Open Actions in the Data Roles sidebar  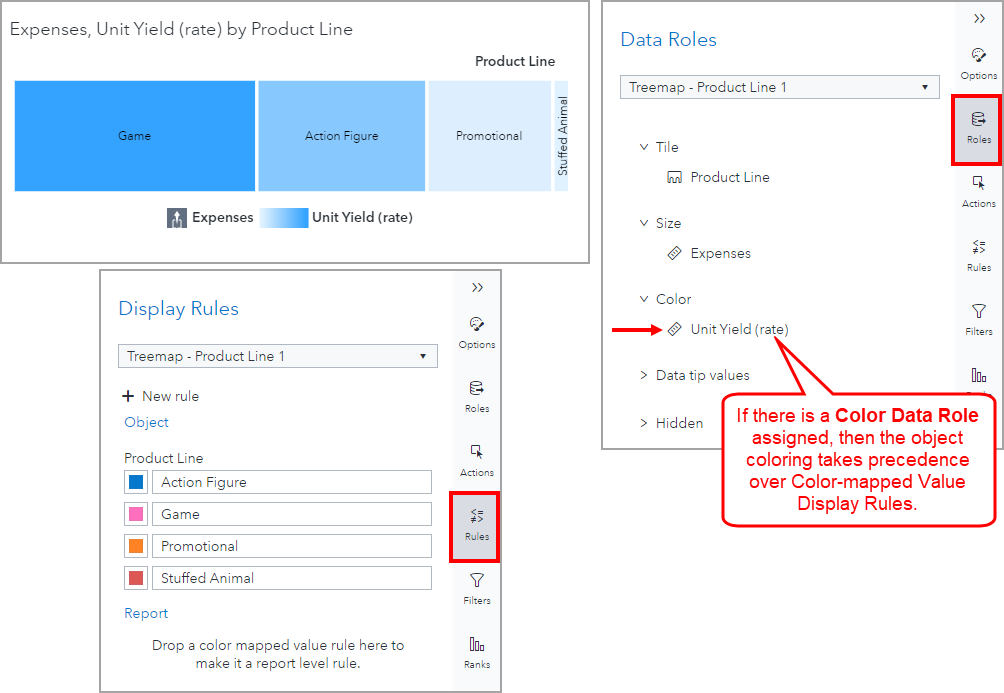[x=978, y=191]
